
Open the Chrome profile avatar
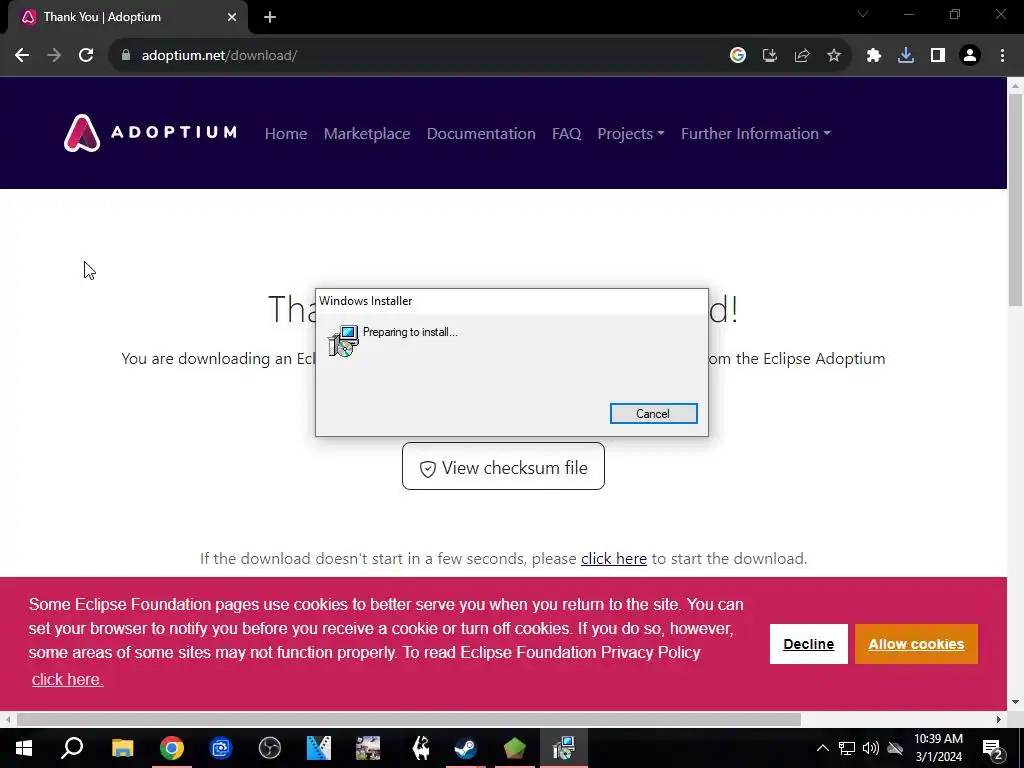click(970, 56)
